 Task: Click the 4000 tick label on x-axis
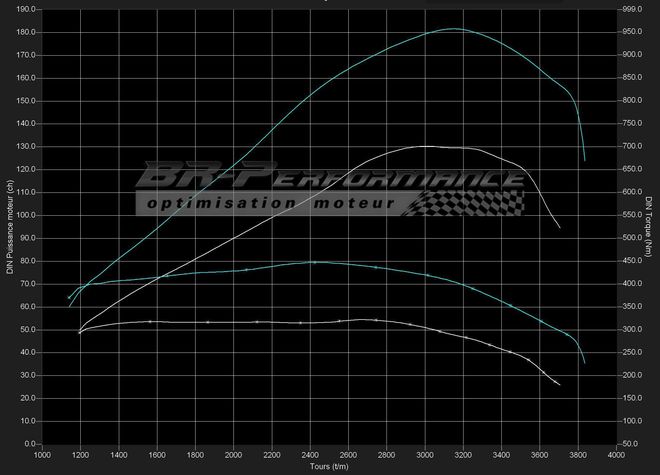pyautogui.click(x=617, y=455)
